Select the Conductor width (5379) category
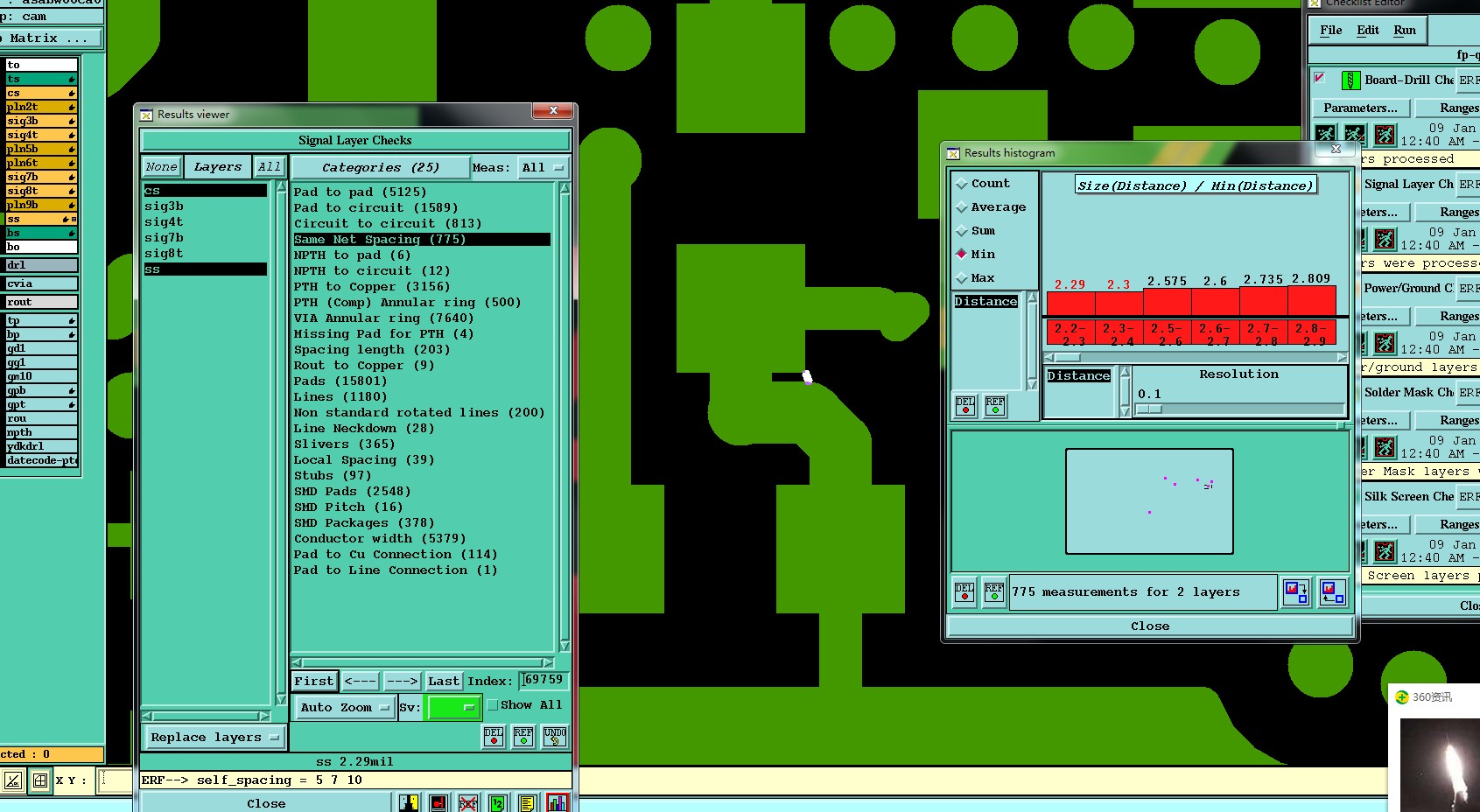1480x812 pixels. point(380,539)
